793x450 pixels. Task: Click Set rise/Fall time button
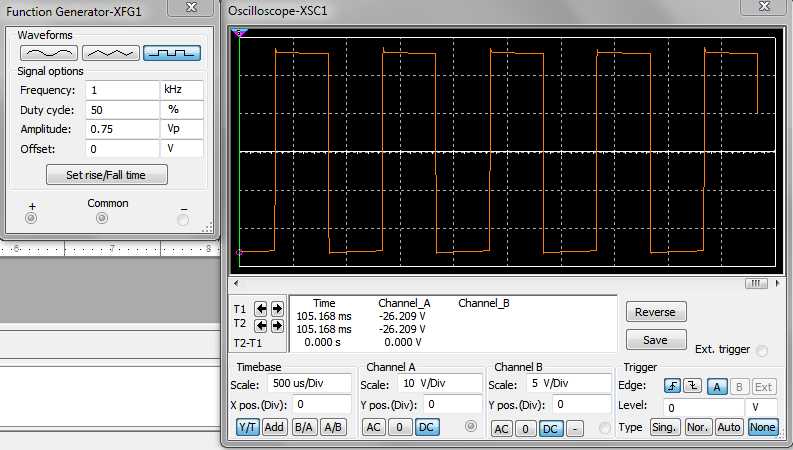click(x=107, y=174)
